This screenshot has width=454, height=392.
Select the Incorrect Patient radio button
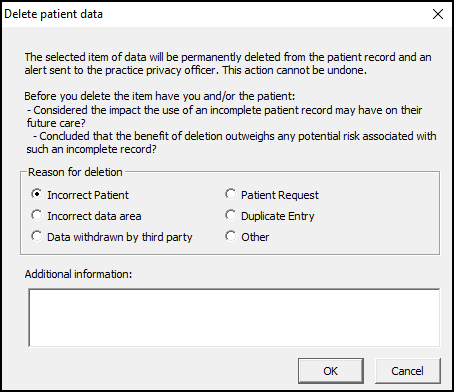coord(37,194)
